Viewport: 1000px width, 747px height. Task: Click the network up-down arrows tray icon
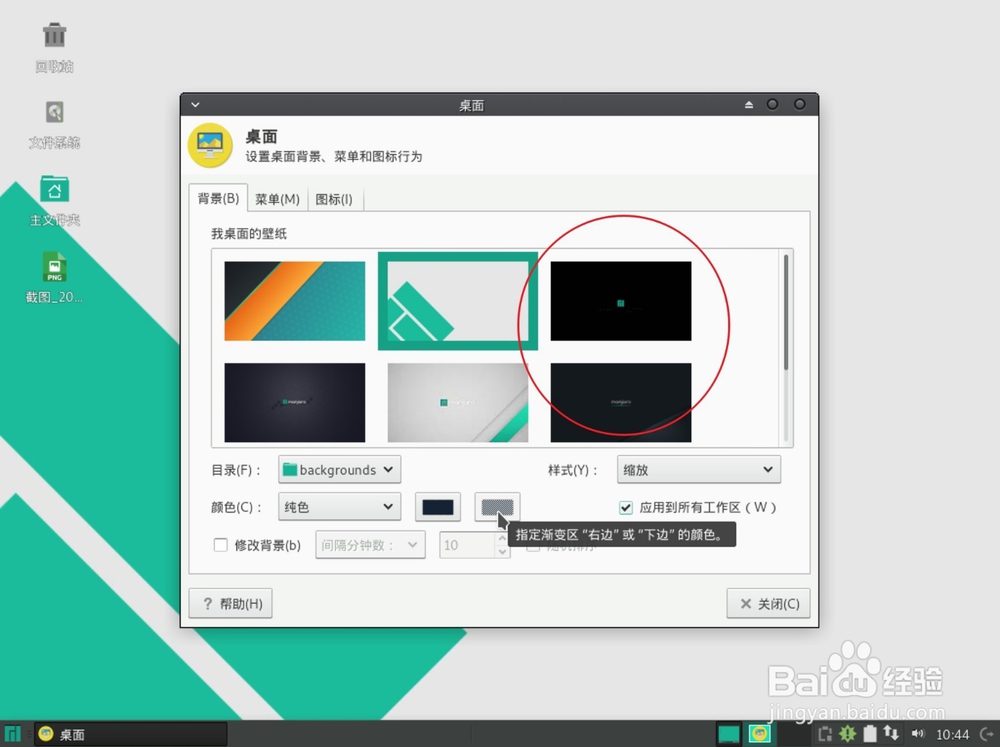[x=890, y=734]
